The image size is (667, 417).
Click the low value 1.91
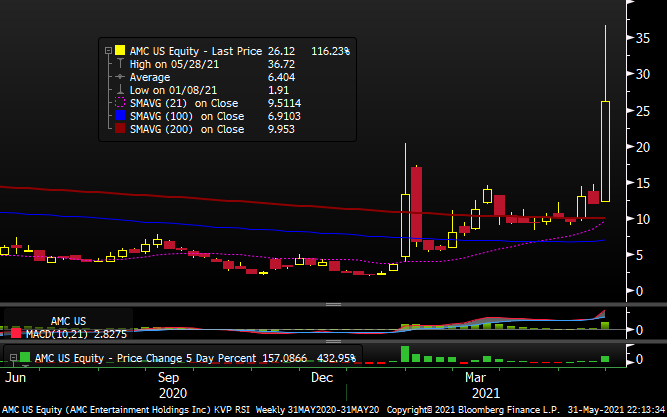[278, 90]
